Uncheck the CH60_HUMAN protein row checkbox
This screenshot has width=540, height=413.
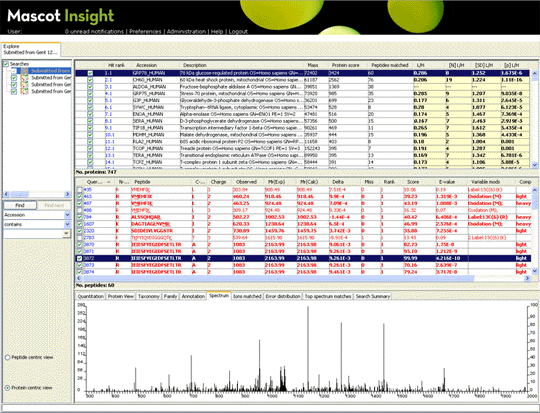click(x=90, y=80)
